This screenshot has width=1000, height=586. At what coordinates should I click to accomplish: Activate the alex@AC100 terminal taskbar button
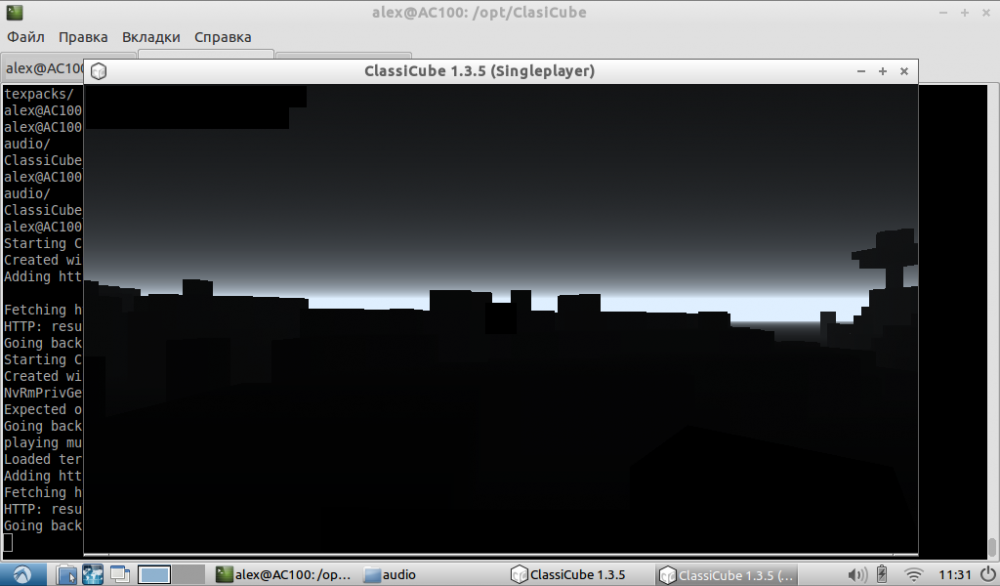coord(284,575)
